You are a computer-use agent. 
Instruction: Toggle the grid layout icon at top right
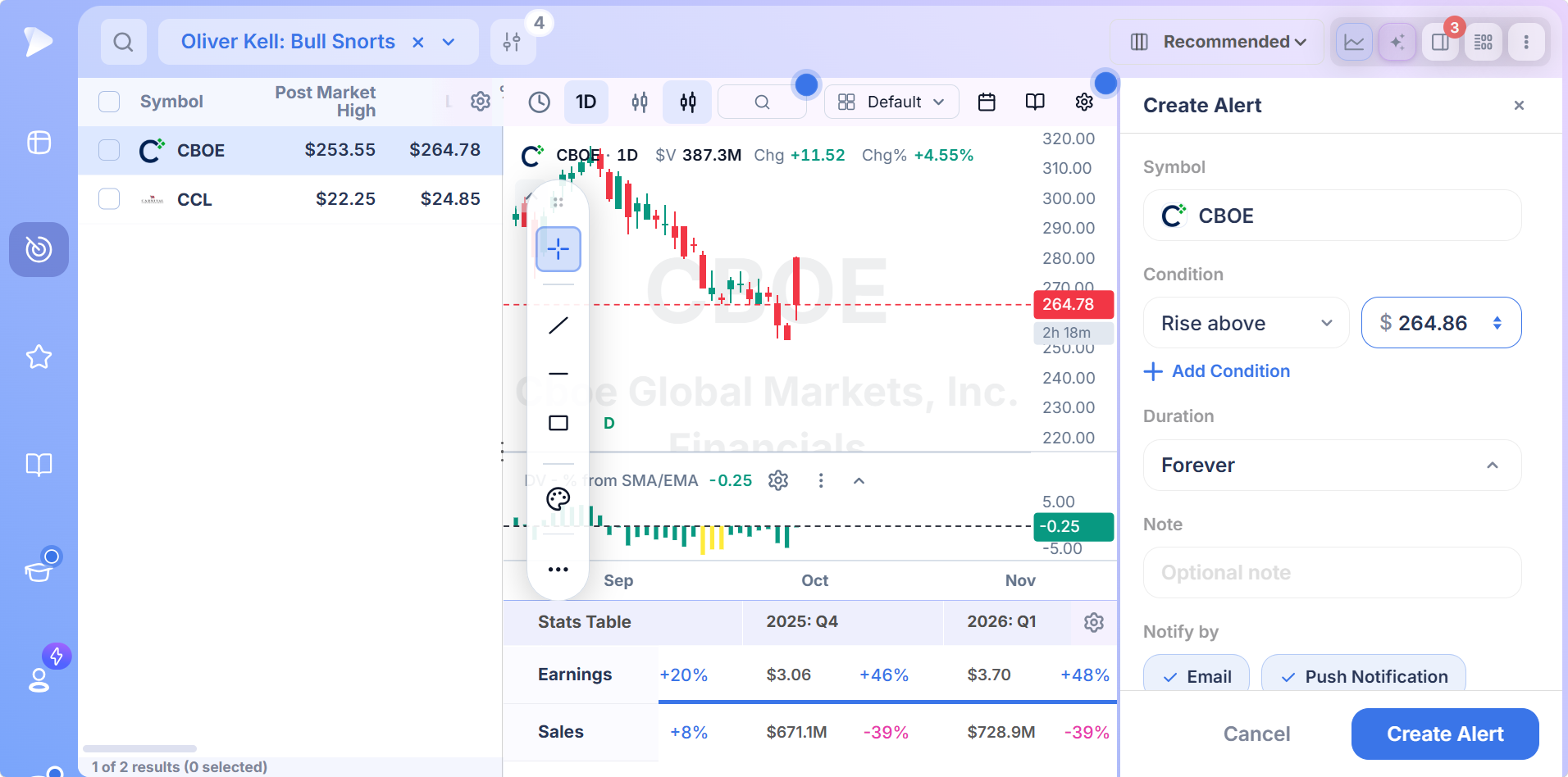coord(1484,42)
